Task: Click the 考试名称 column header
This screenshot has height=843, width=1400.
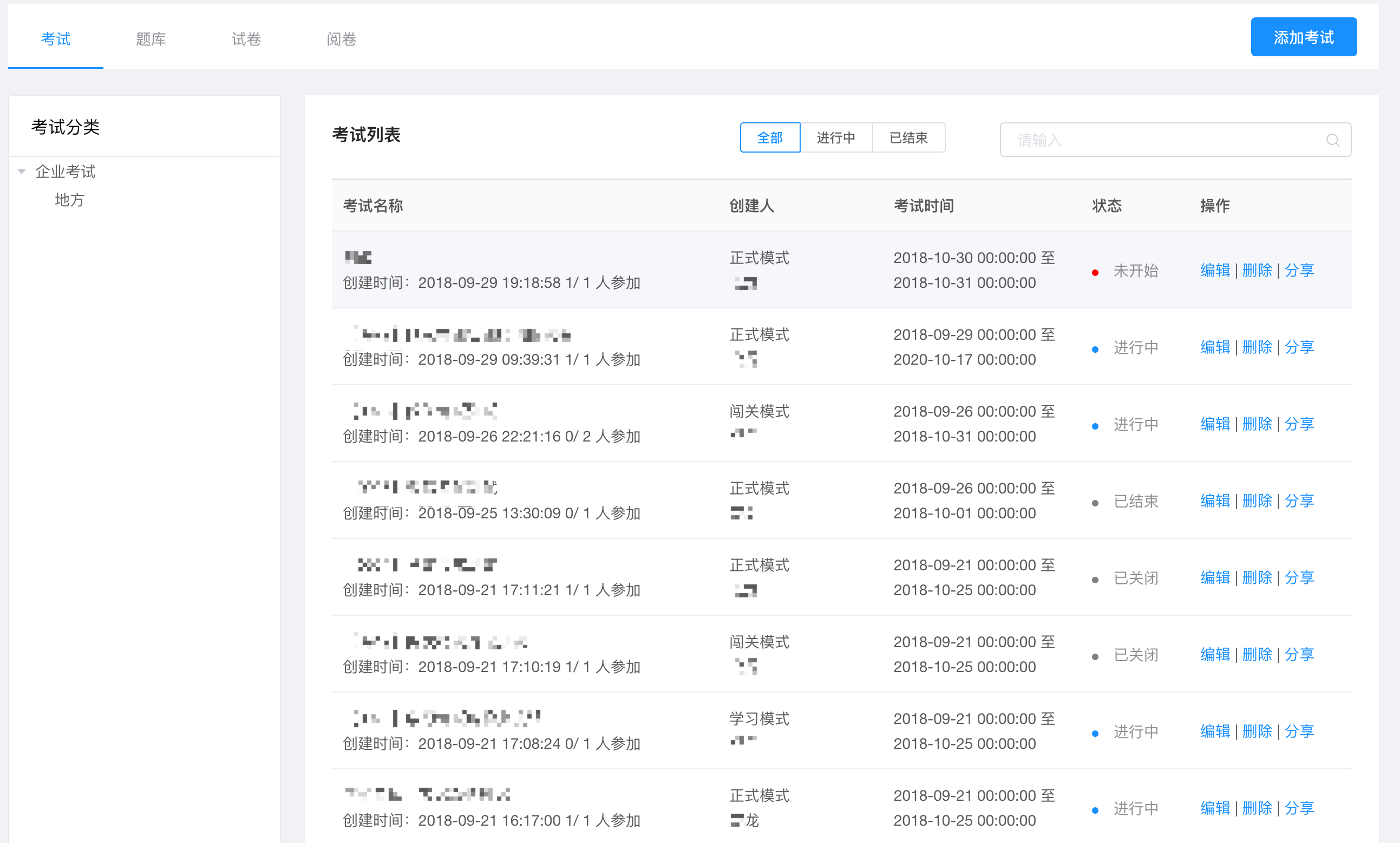Action: click(x=372, y=206)
